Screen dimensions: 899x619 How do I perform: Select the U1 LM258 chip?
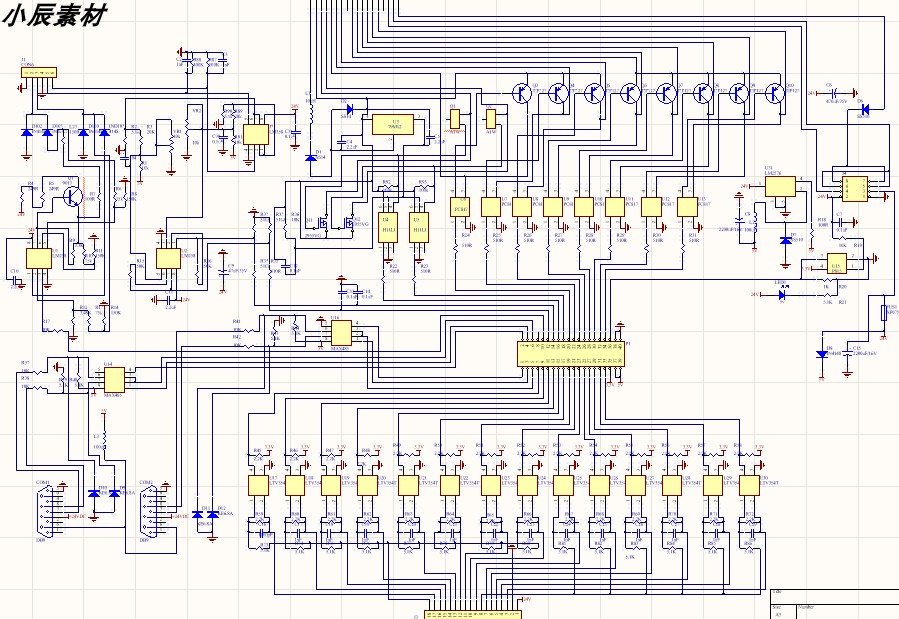pyautogui.click(x=38, y=258)
